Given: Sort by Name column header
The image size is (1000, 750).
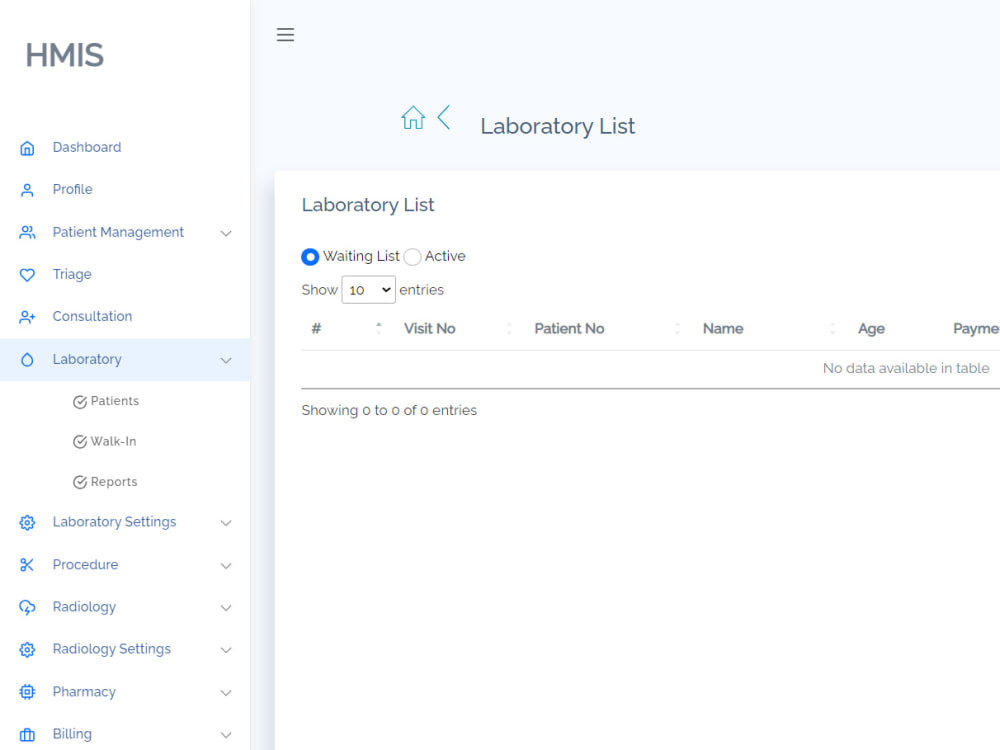Looking at the screenshot, I should point(723,328).
